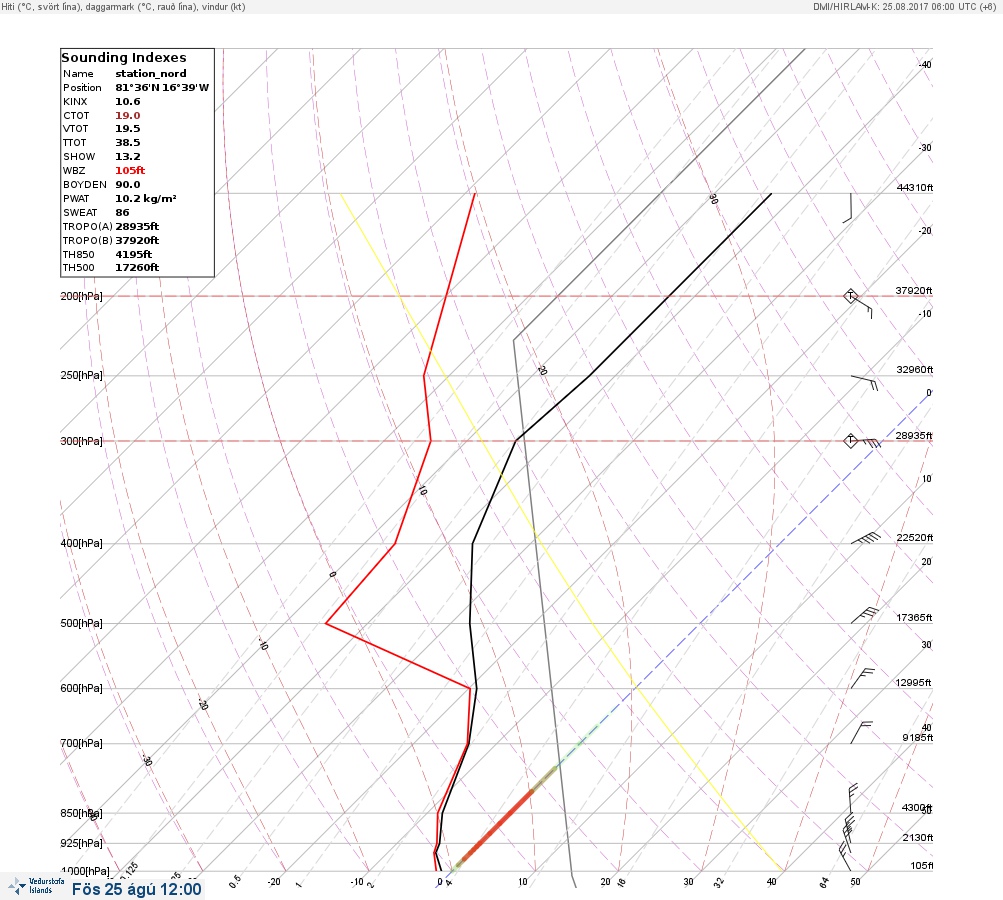Click the 'Hiti (°C, svört lína)' header caption
The width and height of the screenshot is (1003, 900).
[42, 6]
